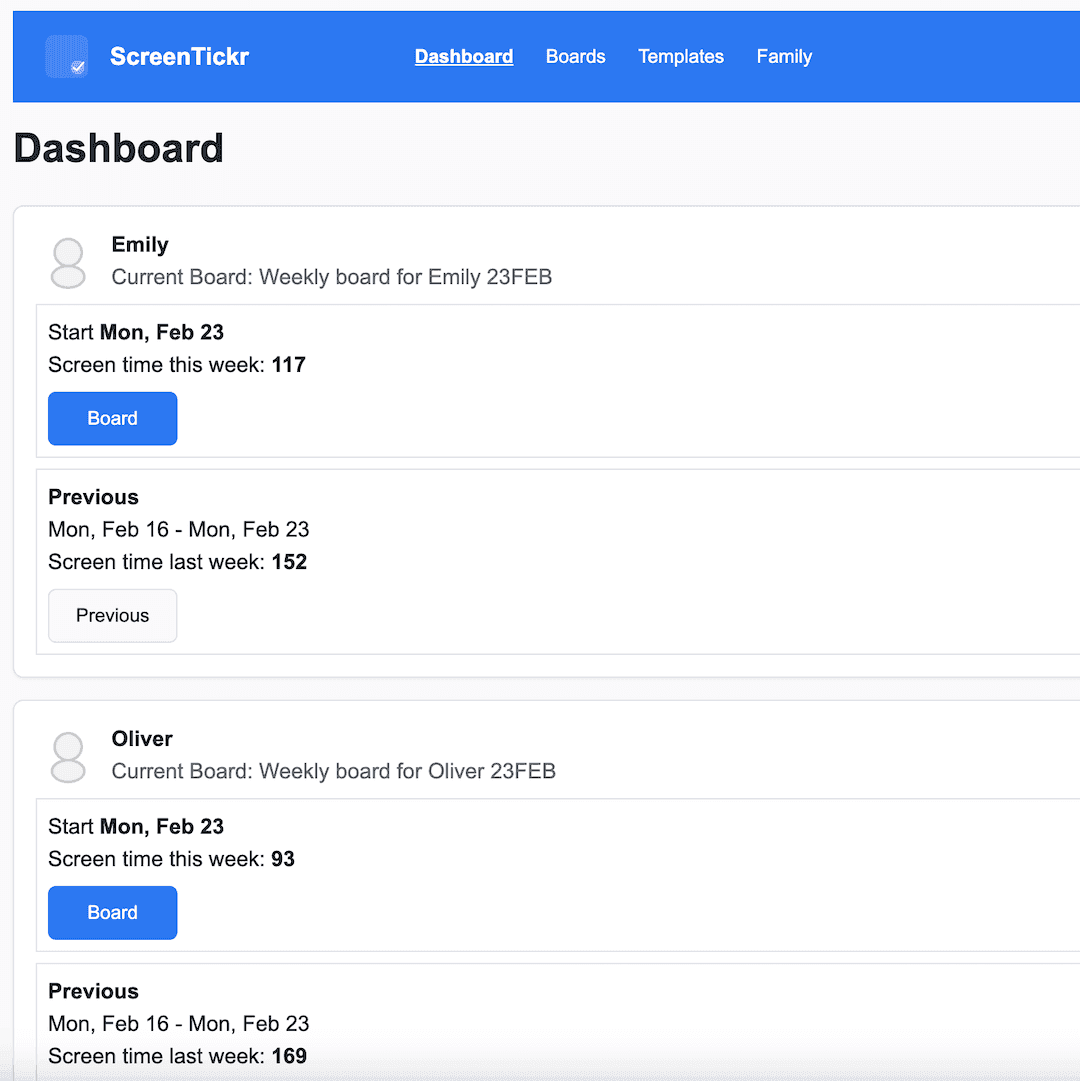1080x1081 pixels.
Task: Select Emily's 'Start Mon, Feb 23' line
Action: click(136, 332)
